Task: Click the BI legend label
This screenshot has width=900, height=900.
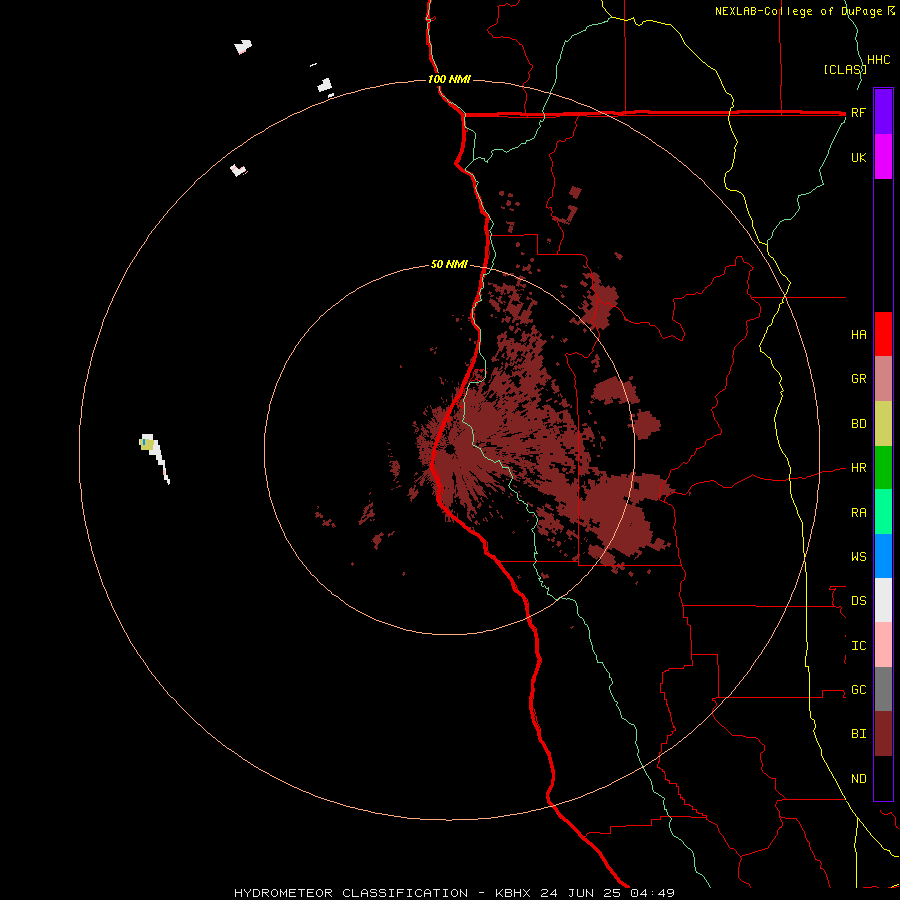Action: pos(858,734)
